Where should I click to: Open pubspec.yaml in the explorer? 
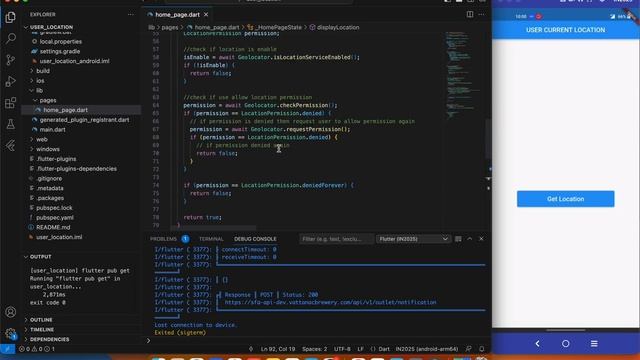55,218
